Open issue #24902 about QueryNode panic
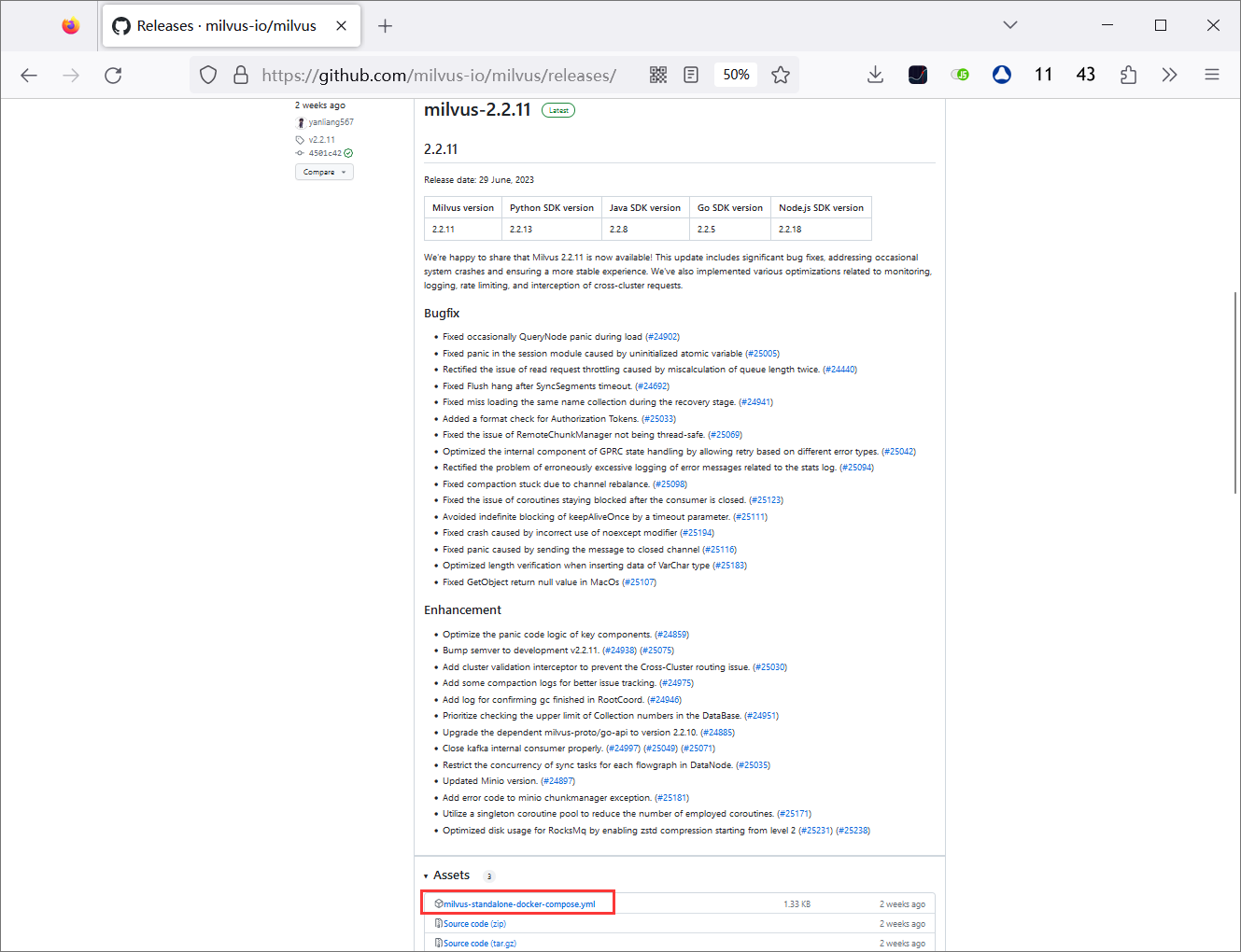The height and width of the screenshot is (952, 1241). [663, 337]
